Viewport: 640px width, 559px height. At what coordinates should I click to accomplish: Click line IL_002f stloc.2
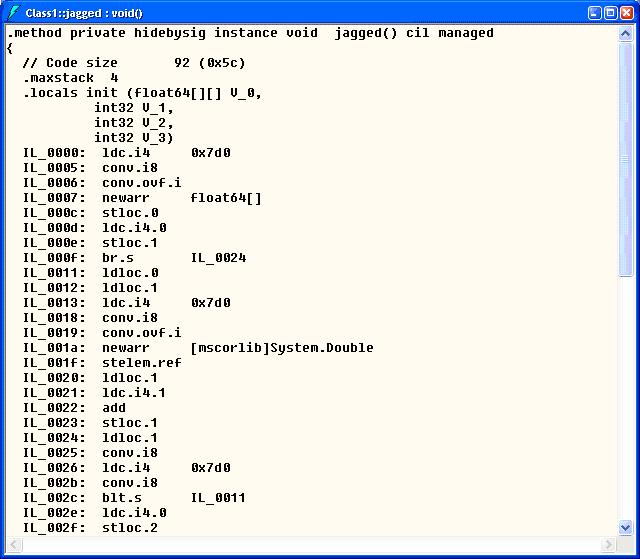pos(90,528)
